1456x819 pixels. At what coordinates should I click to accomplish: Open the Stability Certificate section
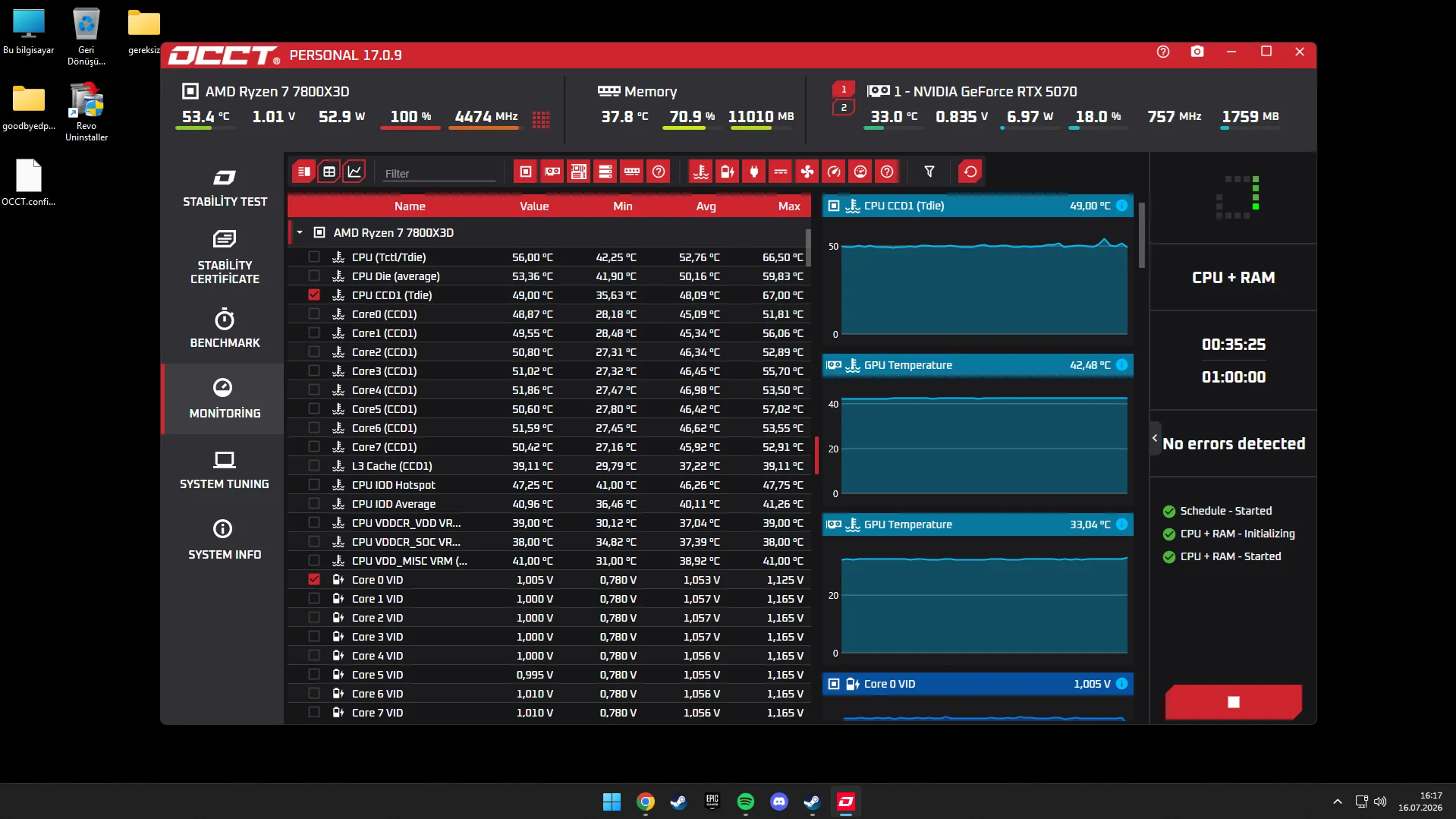pos(225,257)
